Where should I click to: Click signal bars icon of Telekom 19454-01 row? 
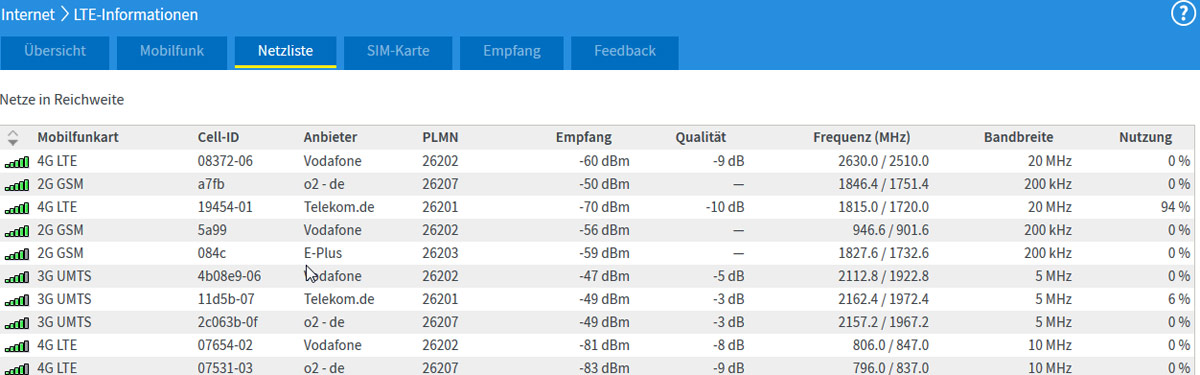(17, 207)
